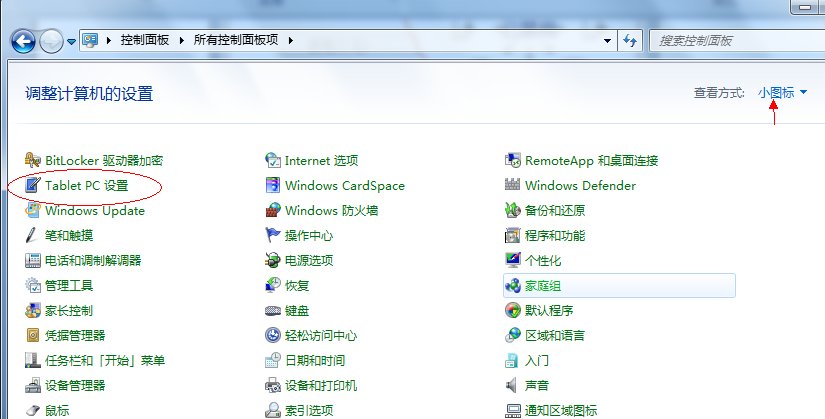The width and height of the screenshot is (825, 419).
Task: Click the BitLocker drive encryption icon
Action: click(33, 160)
